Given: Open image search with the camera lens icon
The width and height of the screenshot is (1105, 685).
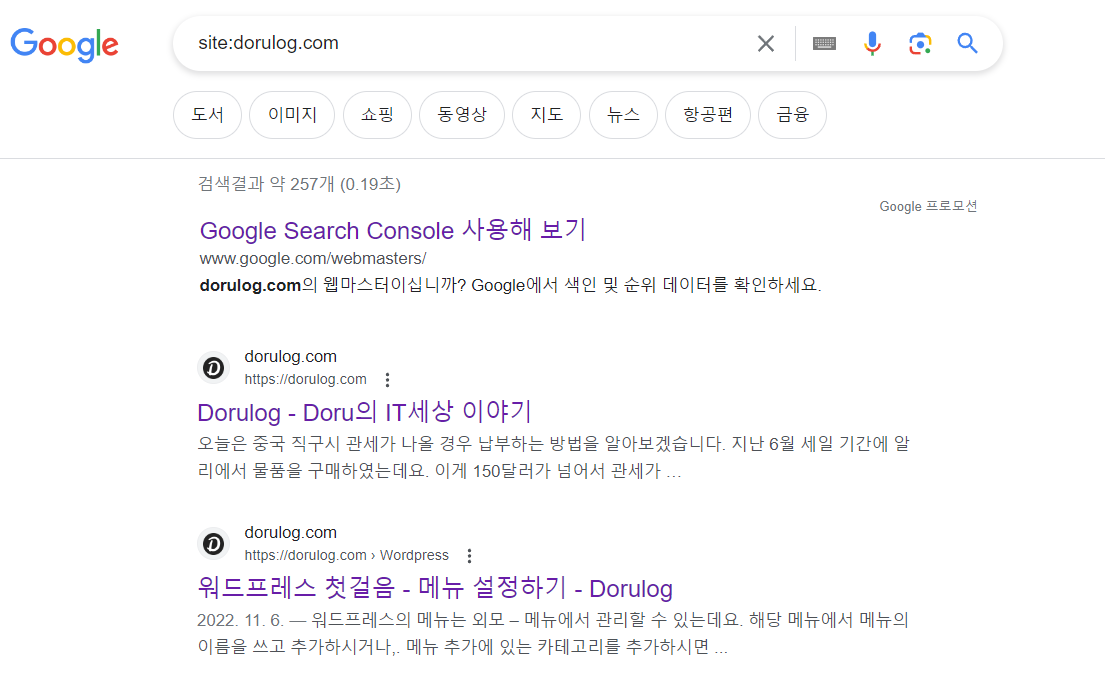Looking at the screenshot, I should click(x=920, y=44).
